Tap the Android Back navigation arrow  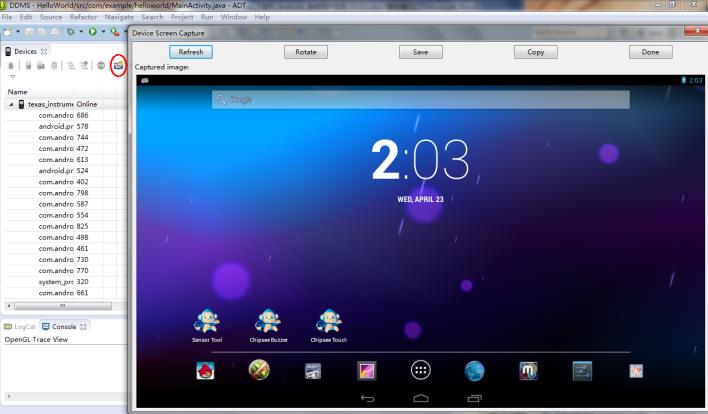[368, 398]
